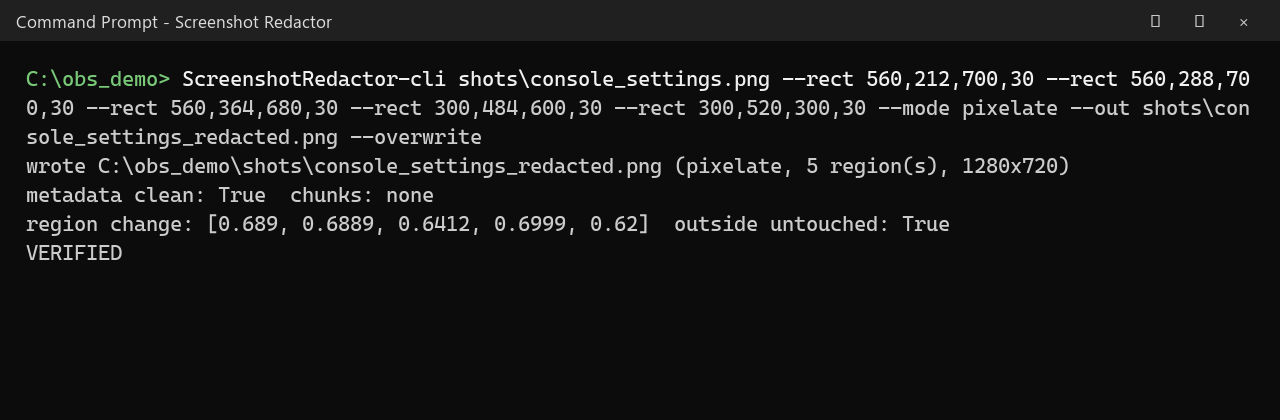Viewport: 1280px width, 420px height.
Task: Click the Command Prompt - Screenshot Redactor title
Action: point(174,21)
